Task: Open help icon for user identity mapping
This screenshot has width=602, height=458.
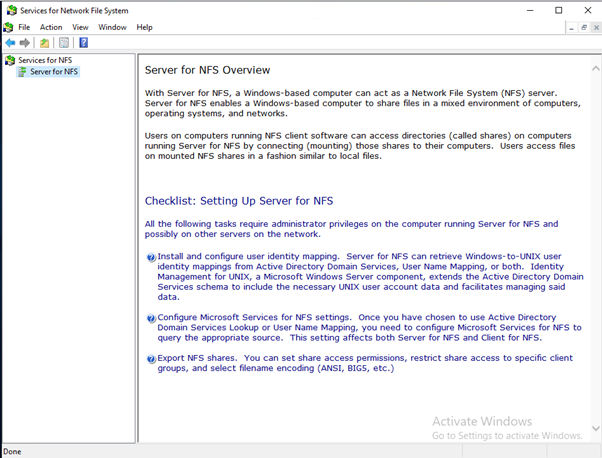Action: point(151,257)
